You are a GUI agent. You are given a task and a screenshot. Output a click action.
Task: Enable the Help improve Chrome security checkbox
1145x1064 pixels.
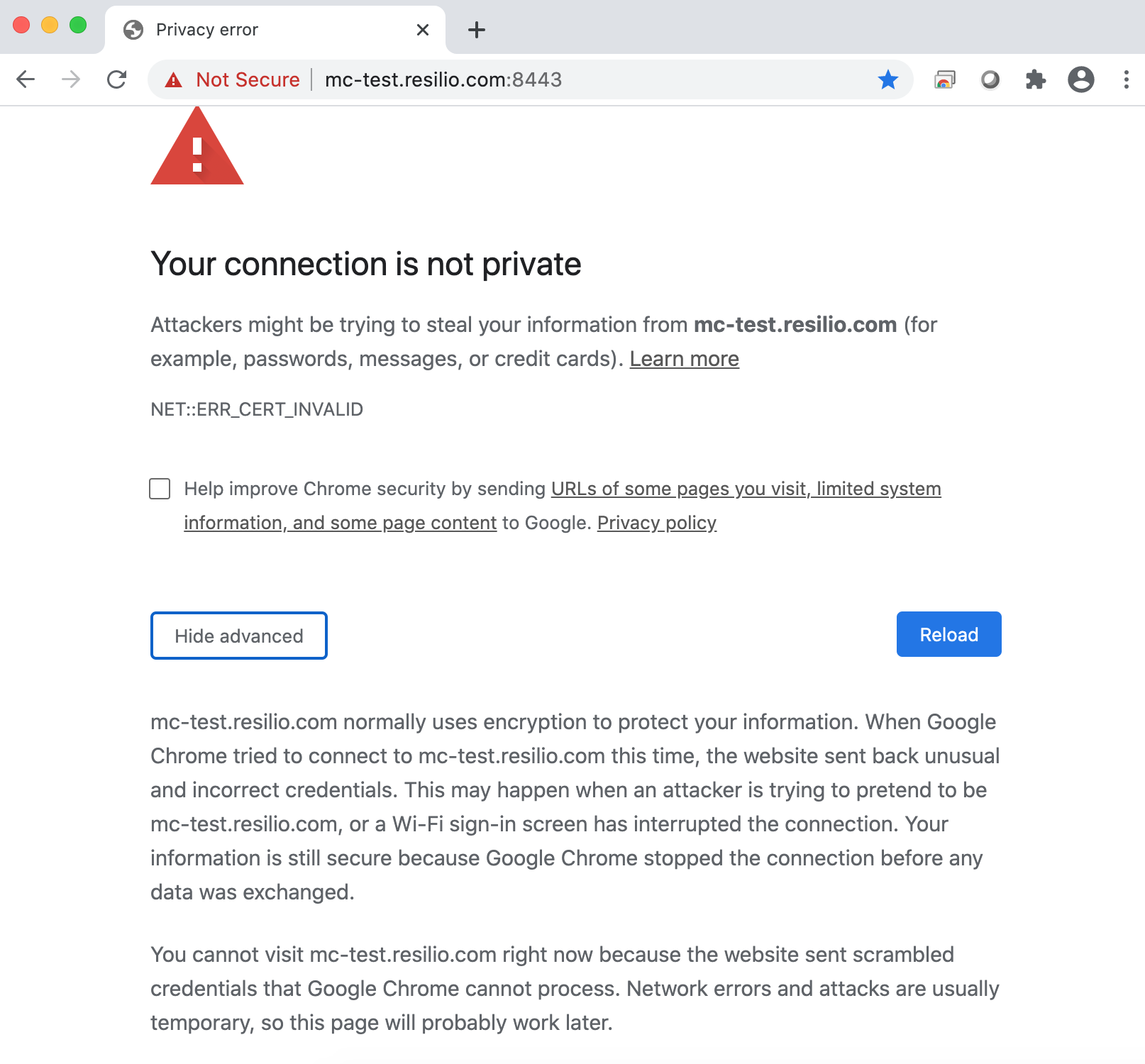click(160, 489)
